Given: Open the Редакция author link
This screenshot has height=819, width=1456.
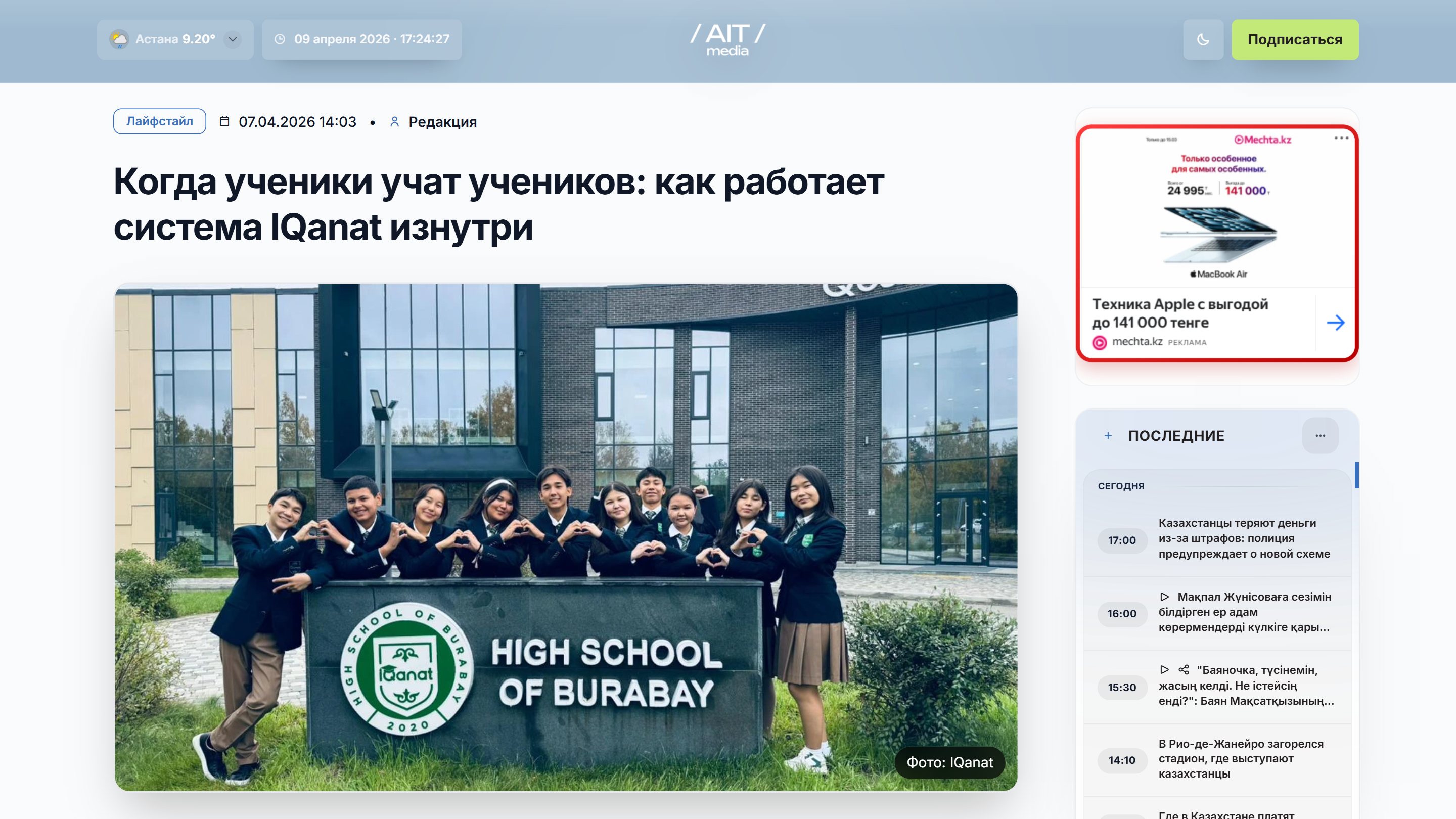Looking at the screenshot, I should tap(442, 121).
